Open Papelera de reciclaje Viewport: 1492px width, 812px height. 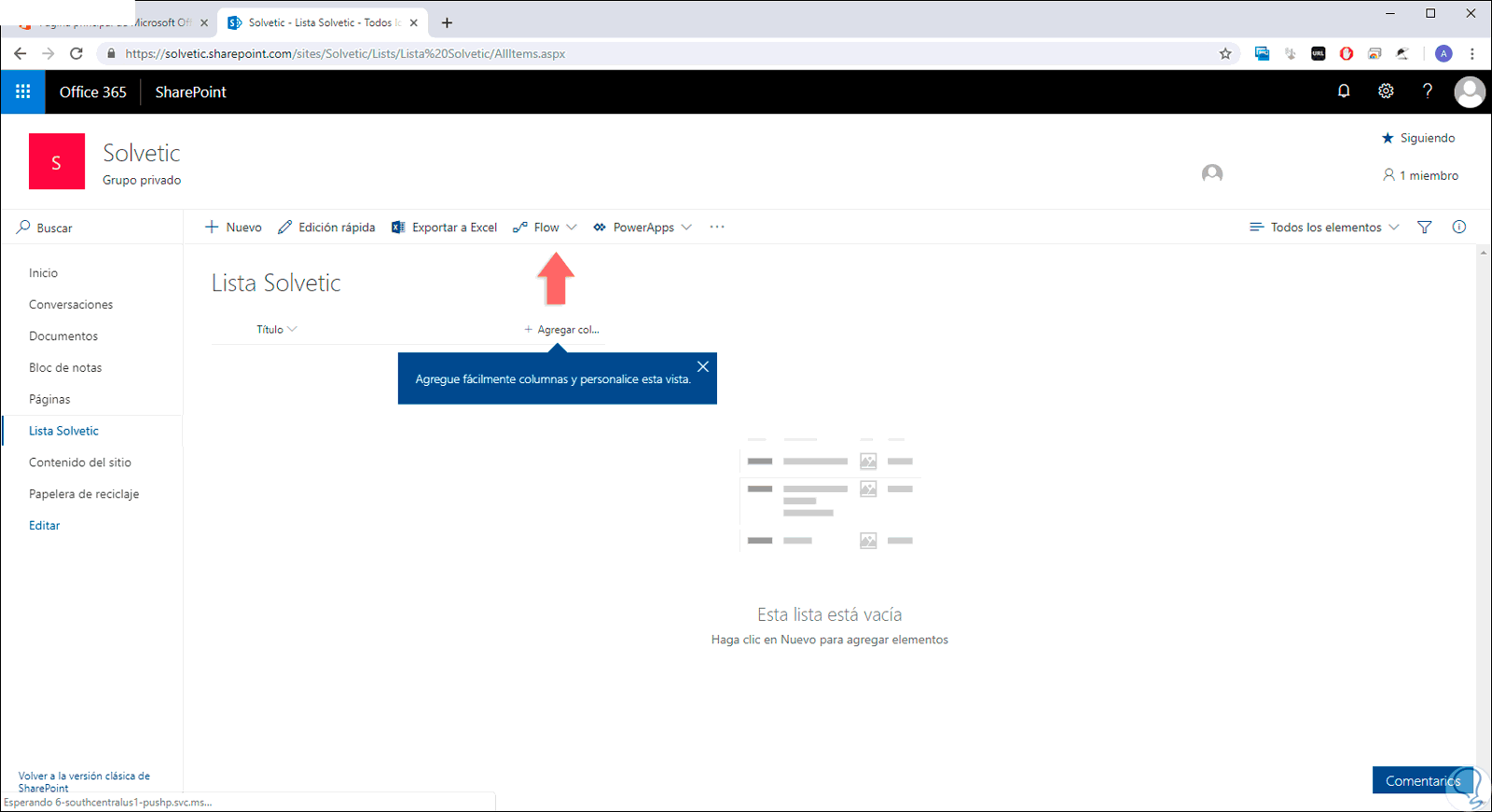pyautogui.click(x=84, y=494)
